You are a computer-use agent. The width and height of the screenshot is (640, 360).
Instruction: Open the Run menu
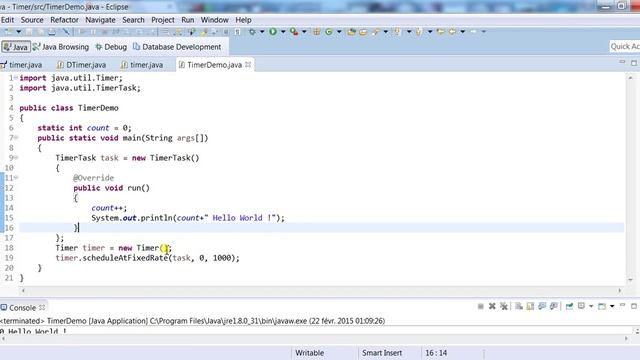pos(188,20)
